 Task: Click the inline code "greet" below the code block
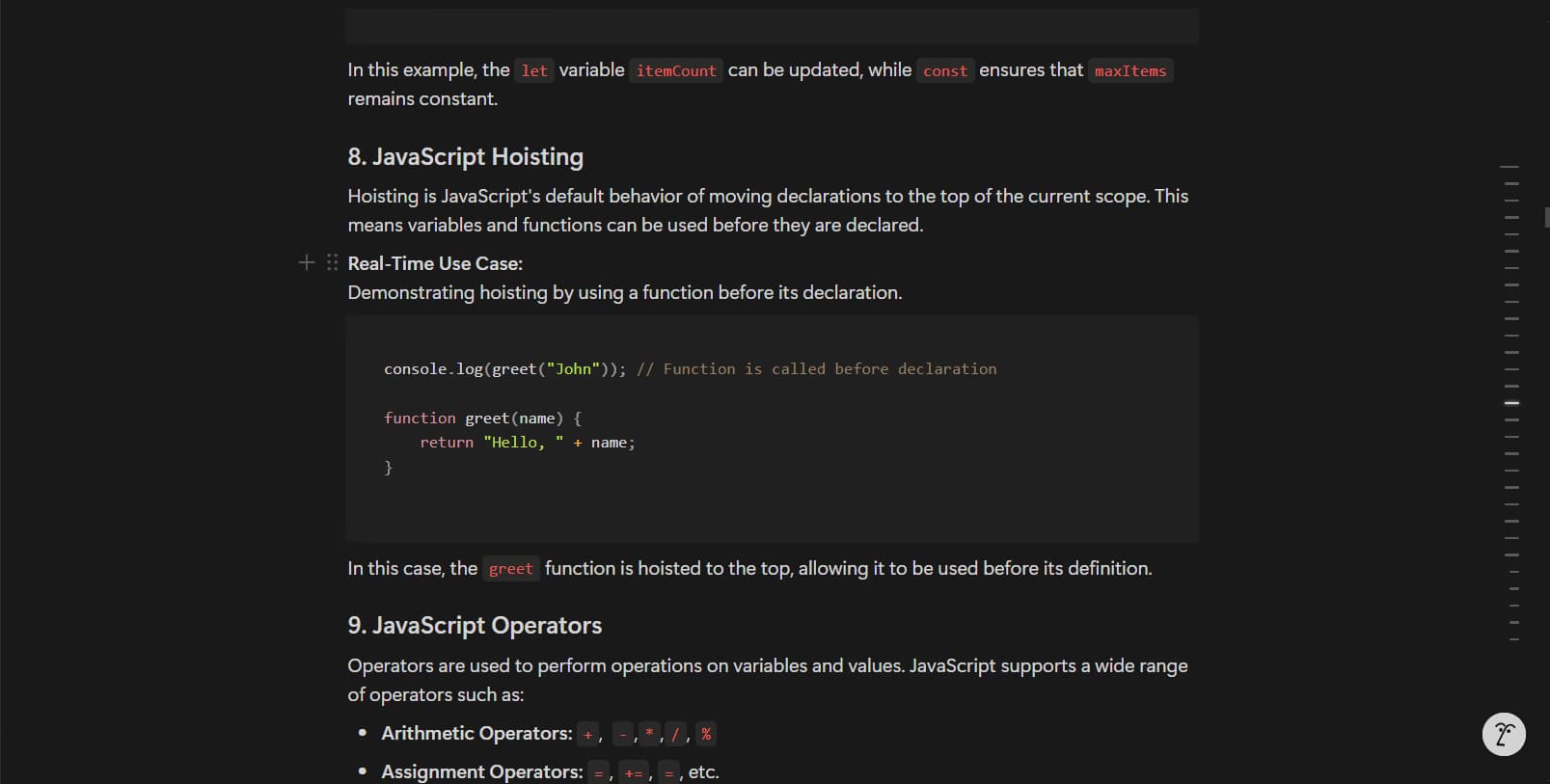510,569
